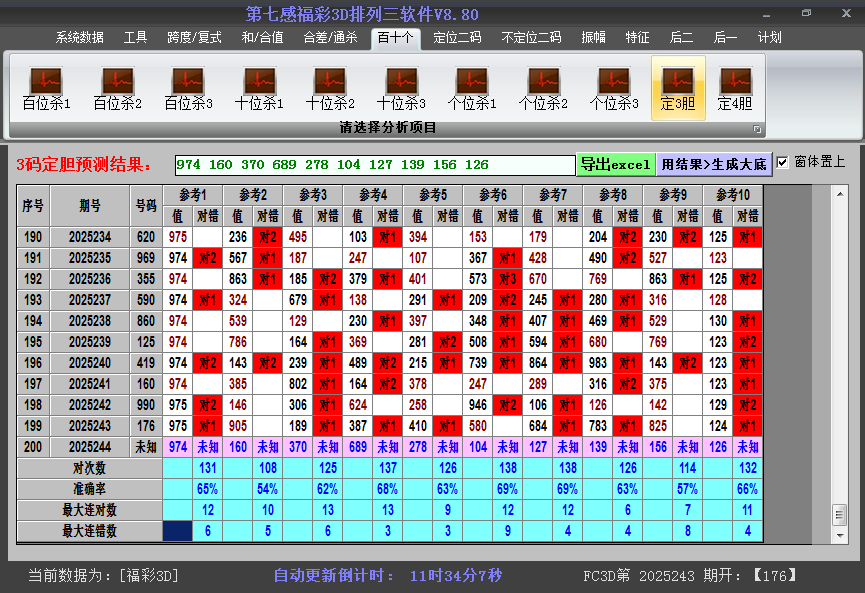865x593 pixels.
Task: Open the 跨度/复式 tab
Action: tap(194, 38)
